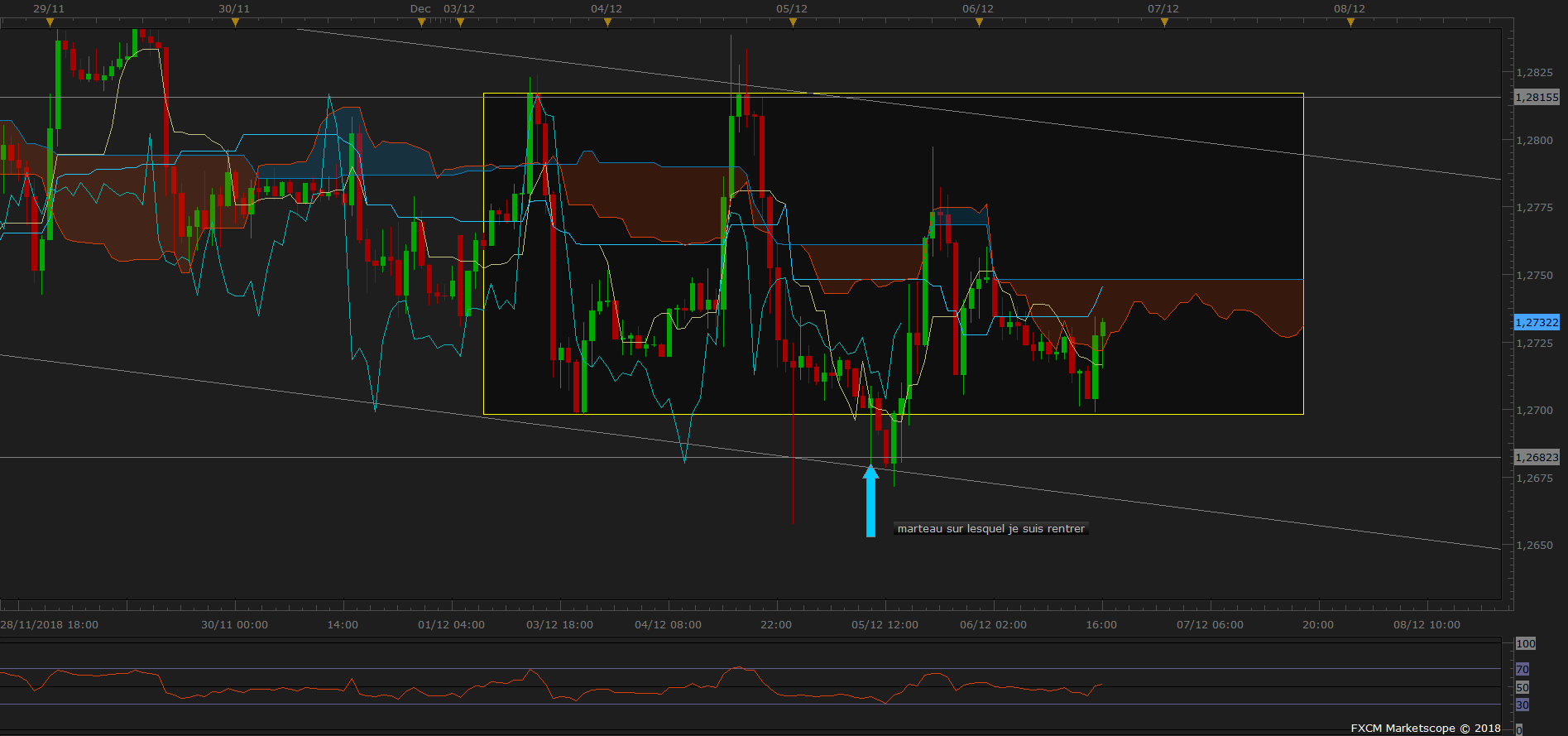
Task: Click the 07/12 day marker triangle
Action: click(x=1164, y=23)
